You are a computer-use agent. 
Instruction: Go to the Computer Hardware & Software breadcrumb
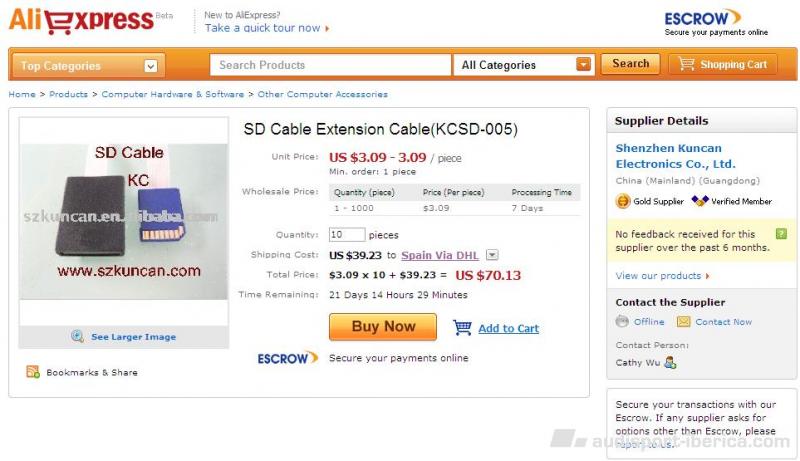(172, 94)
